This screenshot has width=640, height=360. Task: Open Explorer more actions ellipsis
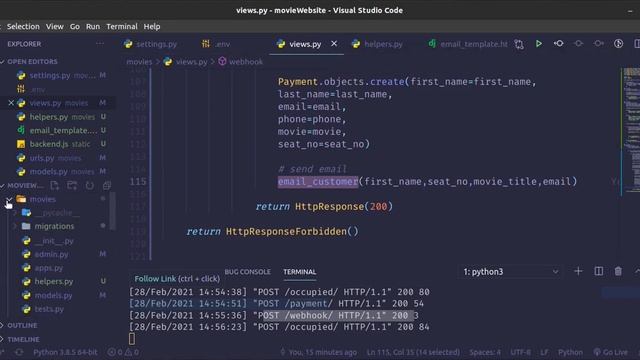pos(100,44)
